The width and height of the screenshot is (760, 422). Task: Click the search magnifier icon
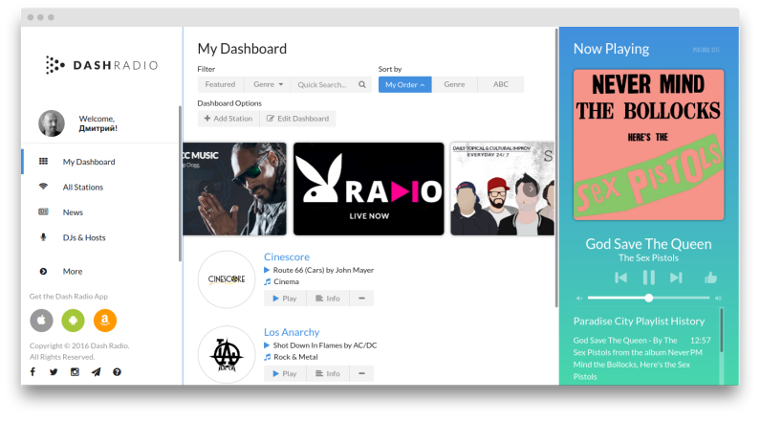tap(362, 84)
